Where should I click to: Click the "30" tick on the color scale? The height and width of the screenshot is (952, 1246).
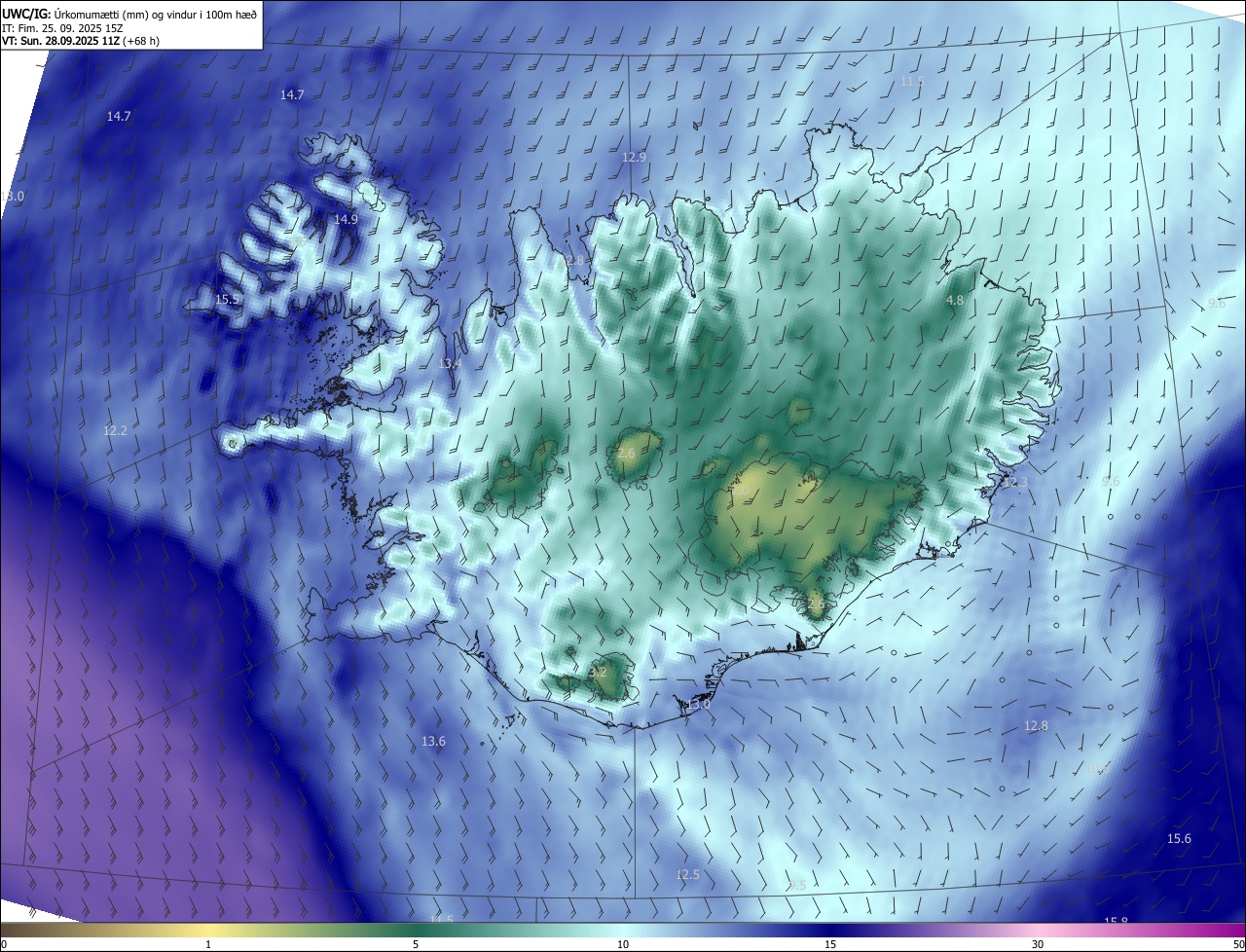coord(1038,944)
